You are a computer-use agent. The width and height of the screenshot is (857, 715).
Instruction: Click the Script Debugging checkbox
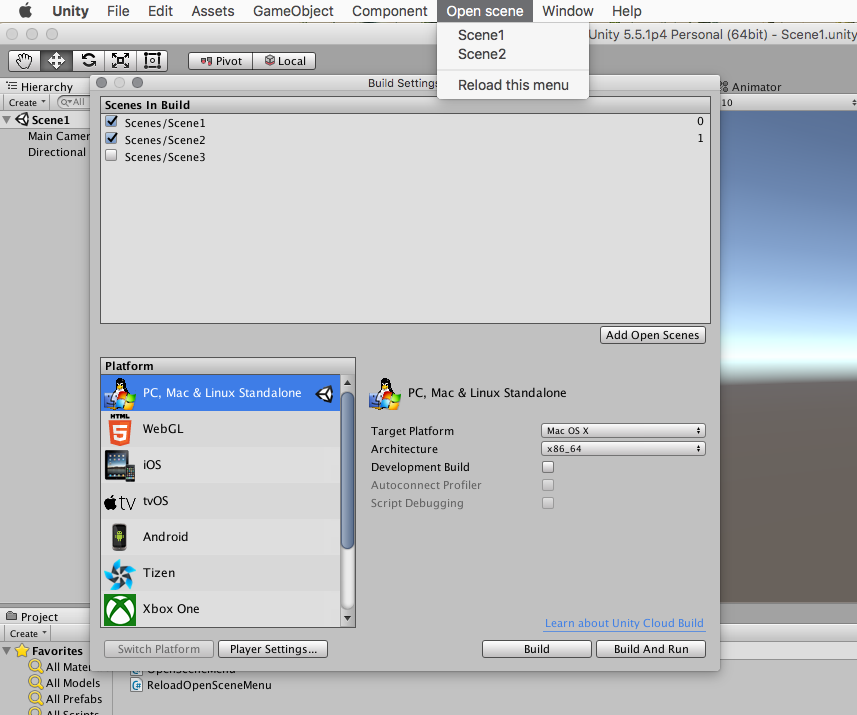tap(548, 503)
